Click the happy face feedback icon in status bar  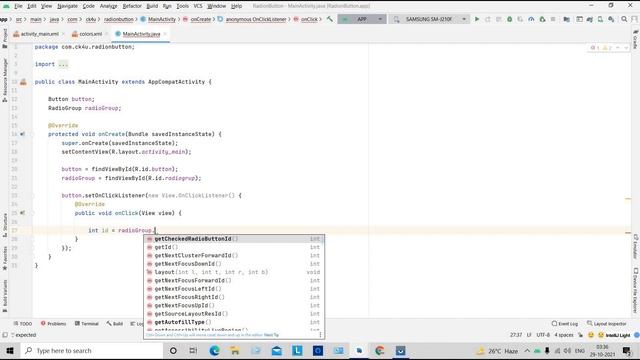591,335
